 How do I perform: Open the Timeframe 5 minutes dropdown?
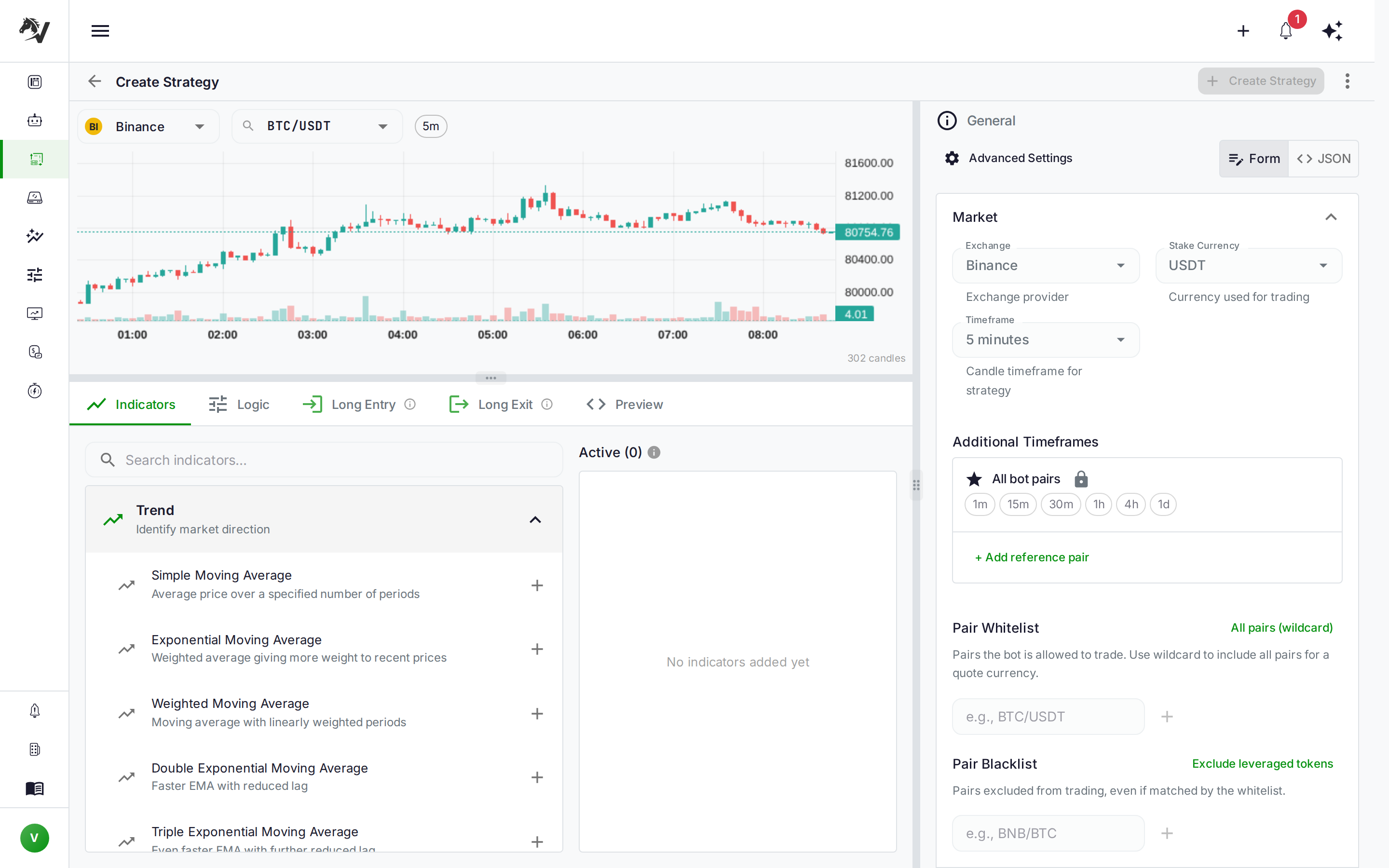coord(1046,340)
